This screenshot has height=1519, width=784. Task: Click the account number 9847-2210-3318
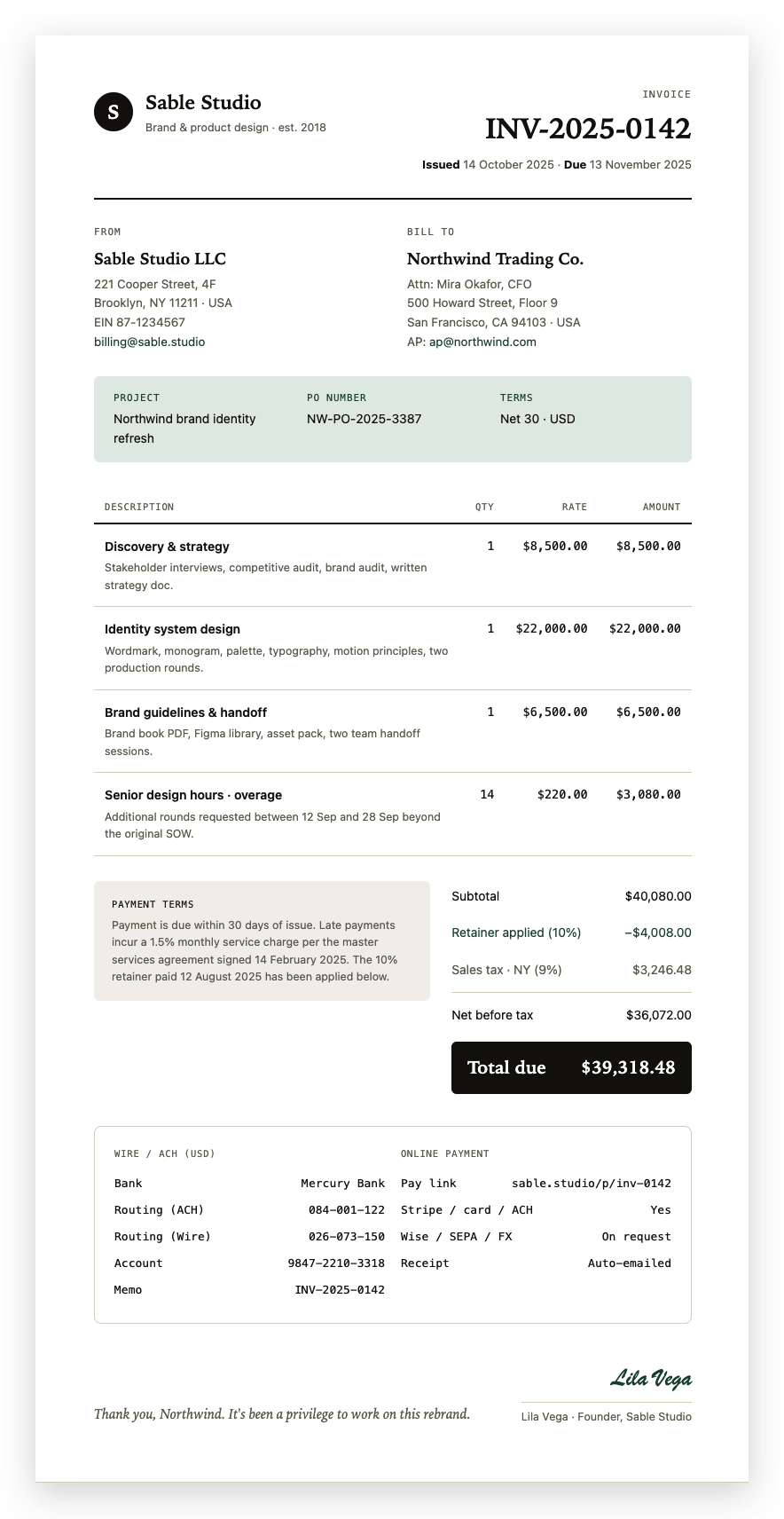(x=336, y=1263)
